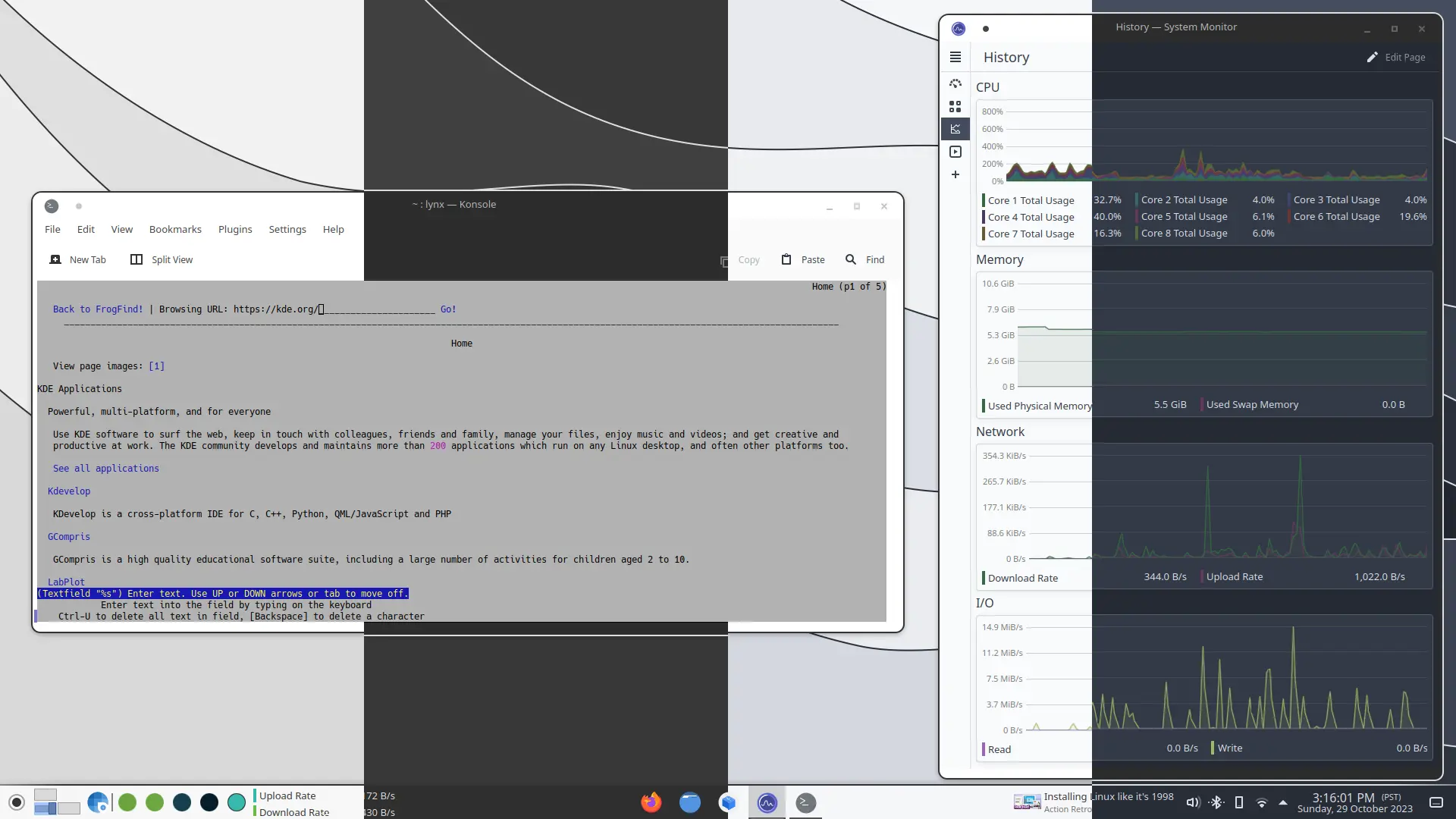Open the Bookmarks menu in Konsole
Screen dimensions: 1456x819
point(175,229)
